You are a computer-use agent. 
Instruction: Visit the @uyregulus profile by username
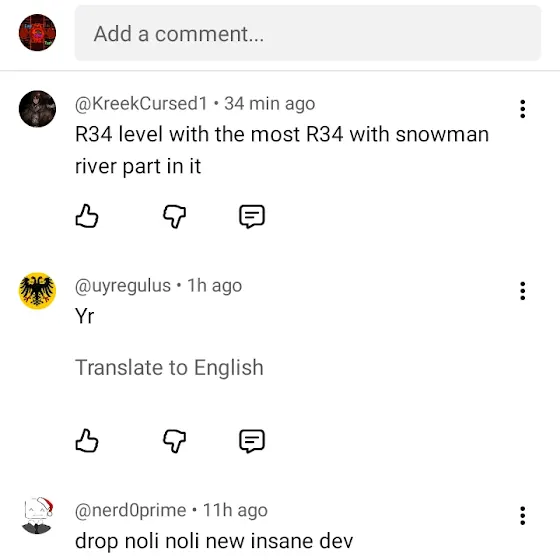click(123, 286)
